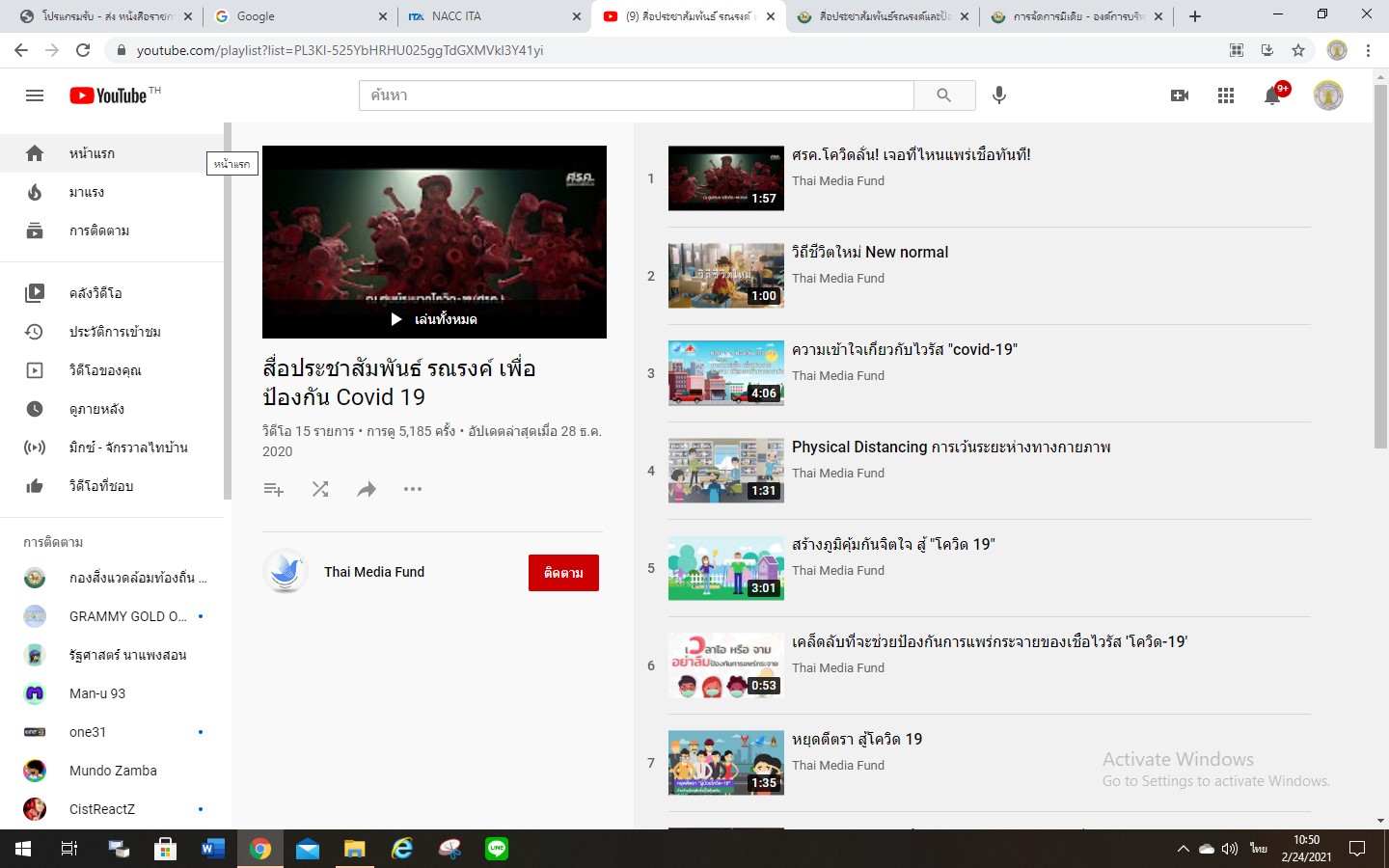Open Chrome's three-dot browser menu
Image resolution: width=1389 pixels, height=868 pixels.
pos(1368,50)
